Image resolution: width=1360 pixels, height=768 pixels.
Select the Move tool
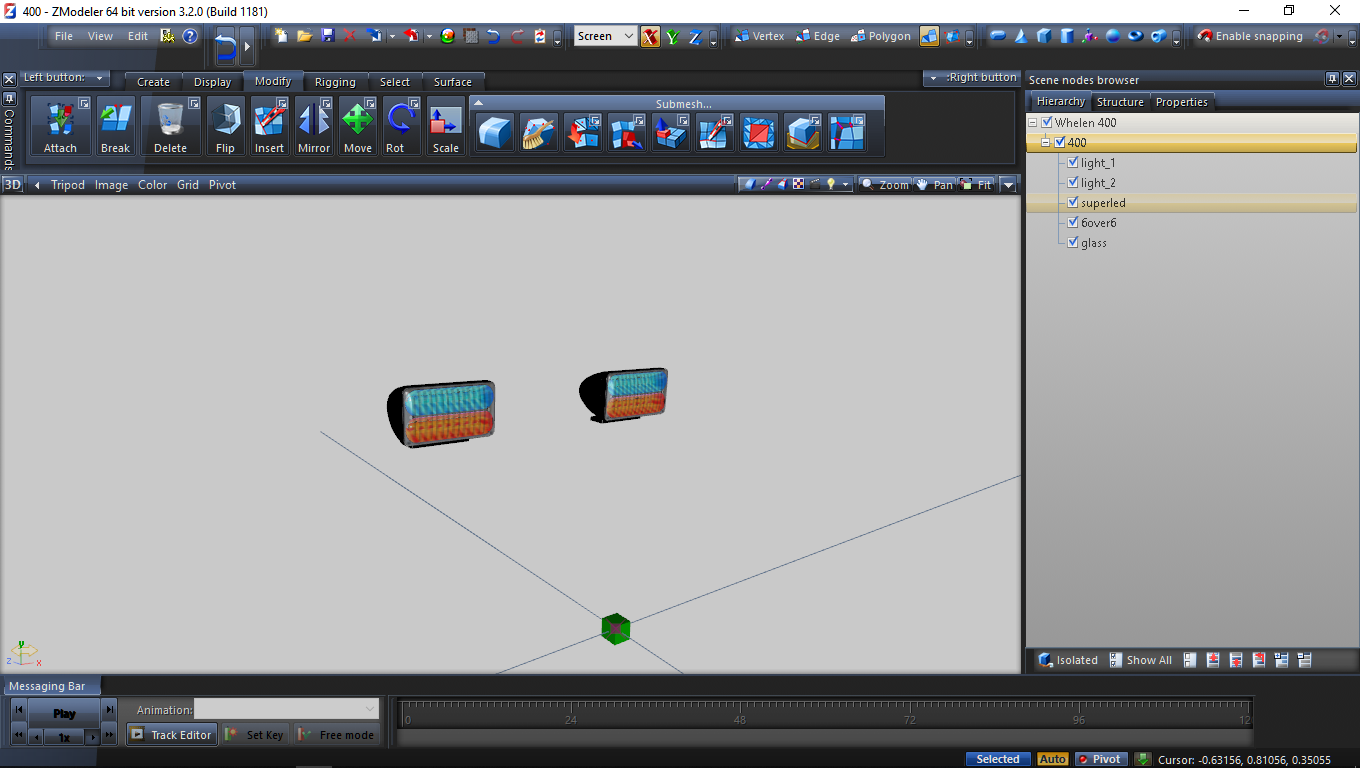click(x=357, y=120)
